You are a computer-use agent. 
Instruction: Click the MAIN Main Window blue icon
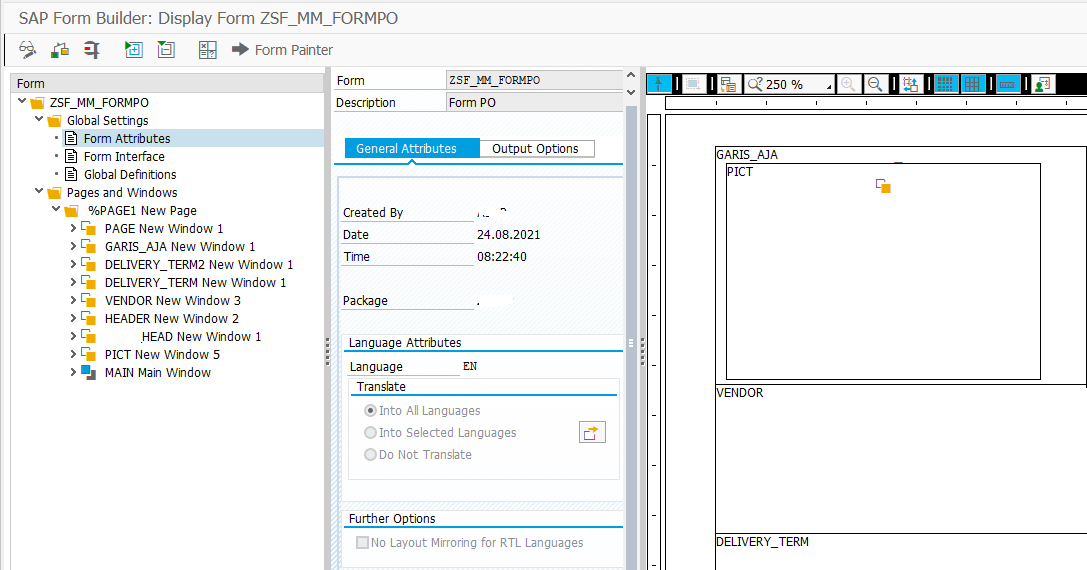89,372
